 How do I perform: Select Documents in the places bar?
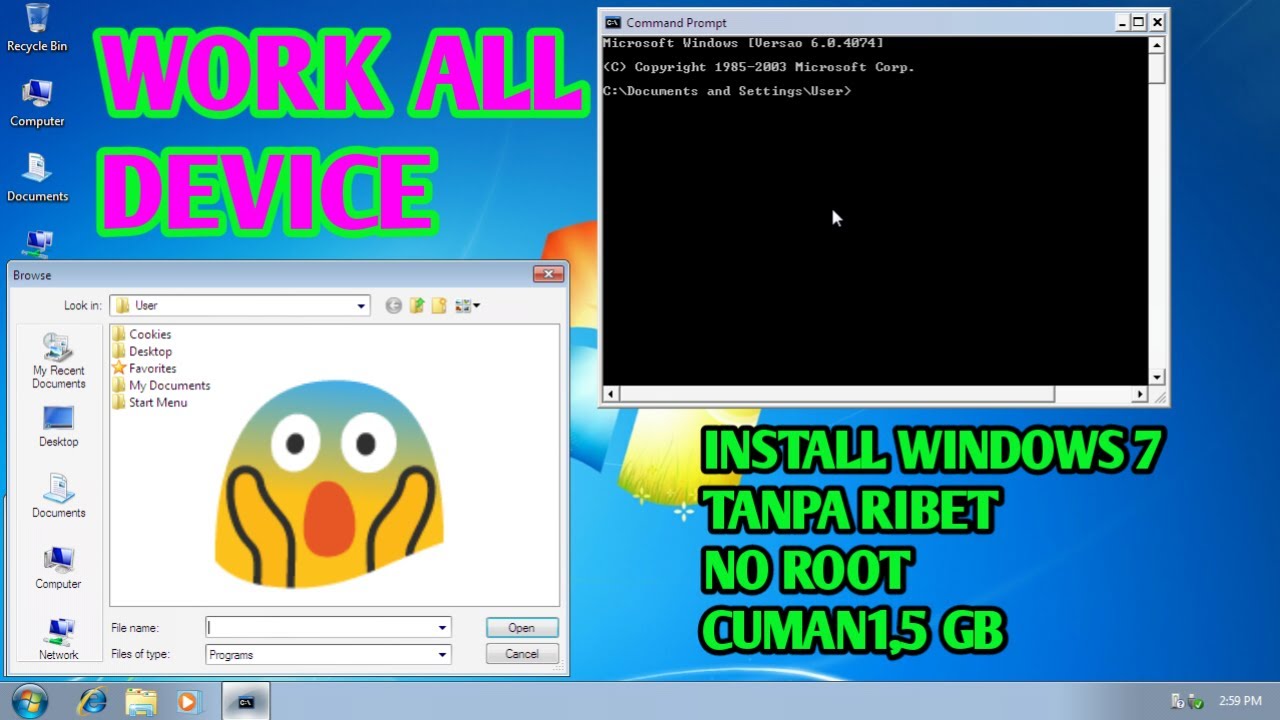[x=58, y=496]
